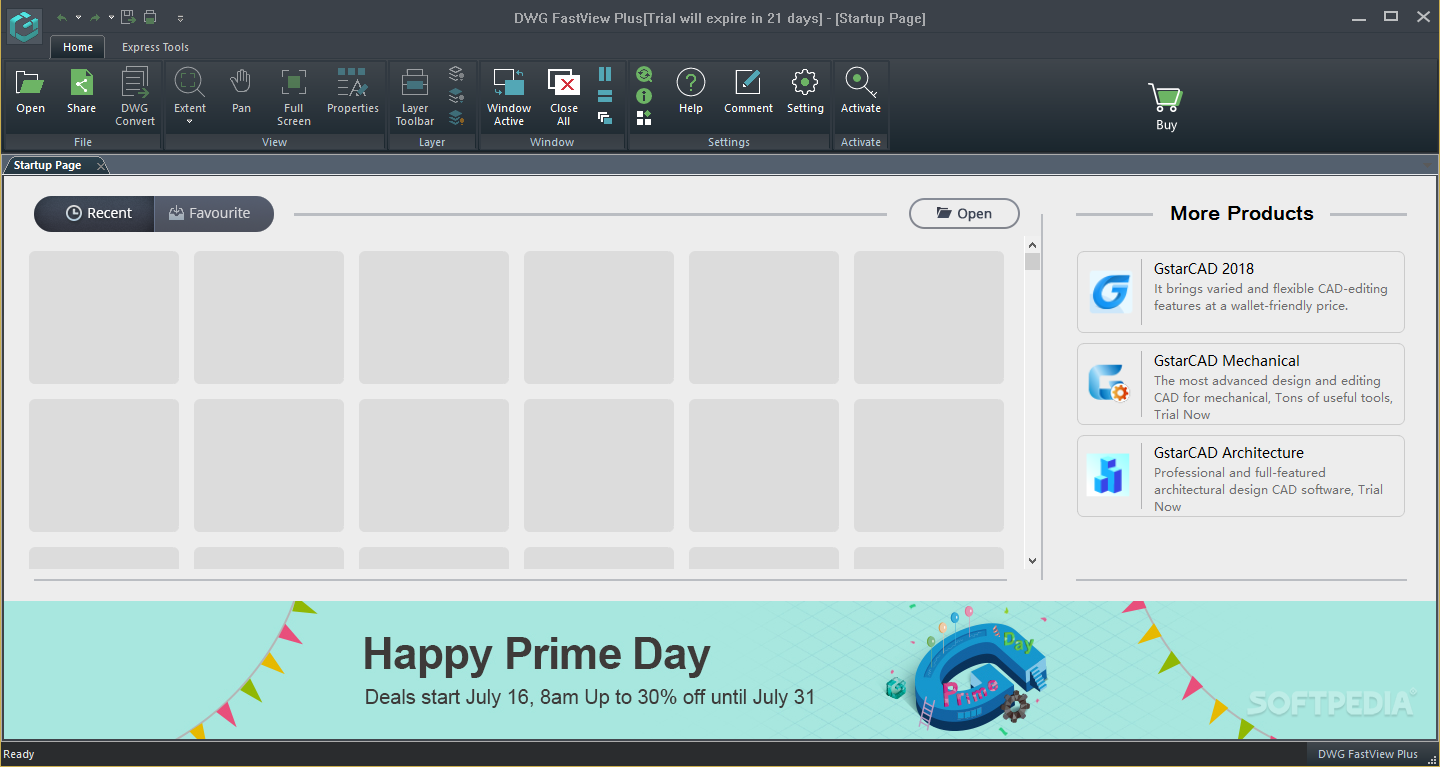
Task: Click the first empty recent-file thumbnail
Action: (104, 317)
